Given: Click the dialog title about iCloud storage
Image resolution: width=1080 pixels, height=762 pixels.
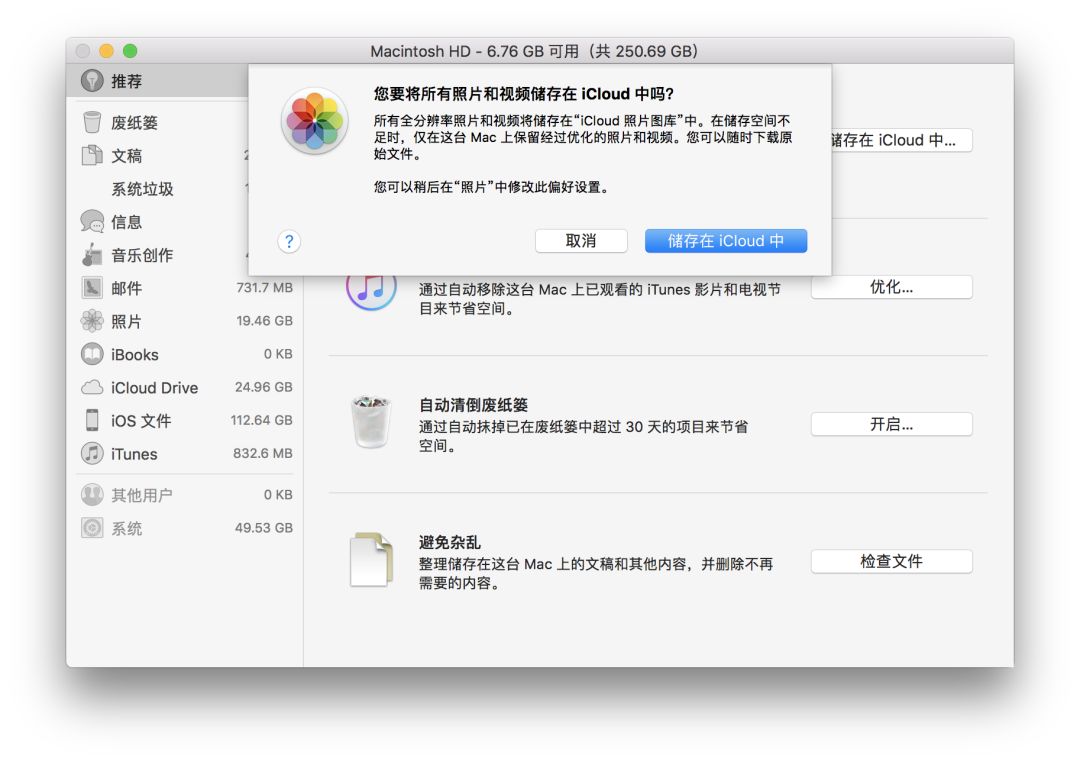Looking at the screenshot, I should (x=524, y=94).
